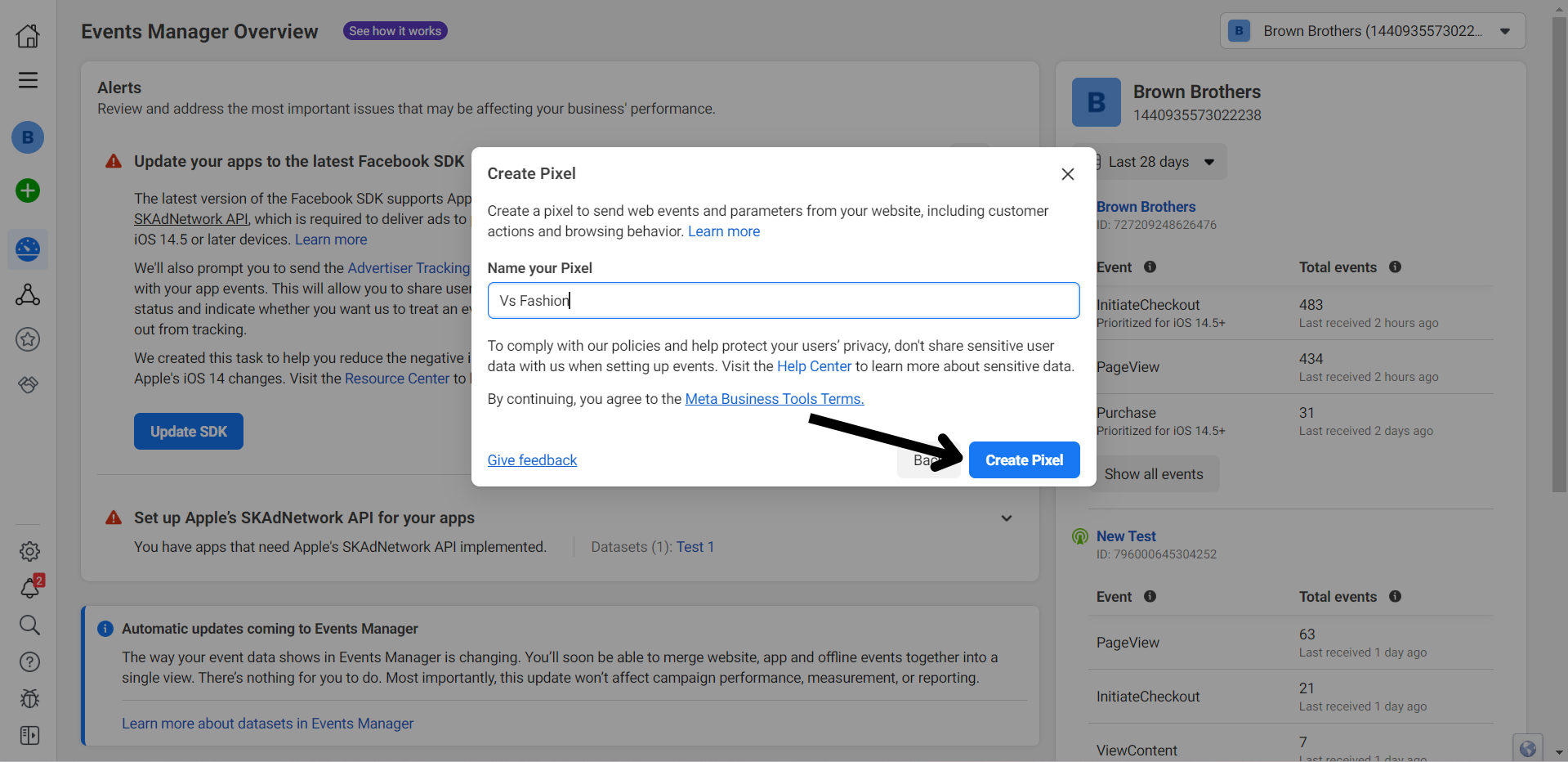Screen dimensions: 1568x762
Task: Open the Meta Business Tools Terms link
Action: click(x=774, y=399)
